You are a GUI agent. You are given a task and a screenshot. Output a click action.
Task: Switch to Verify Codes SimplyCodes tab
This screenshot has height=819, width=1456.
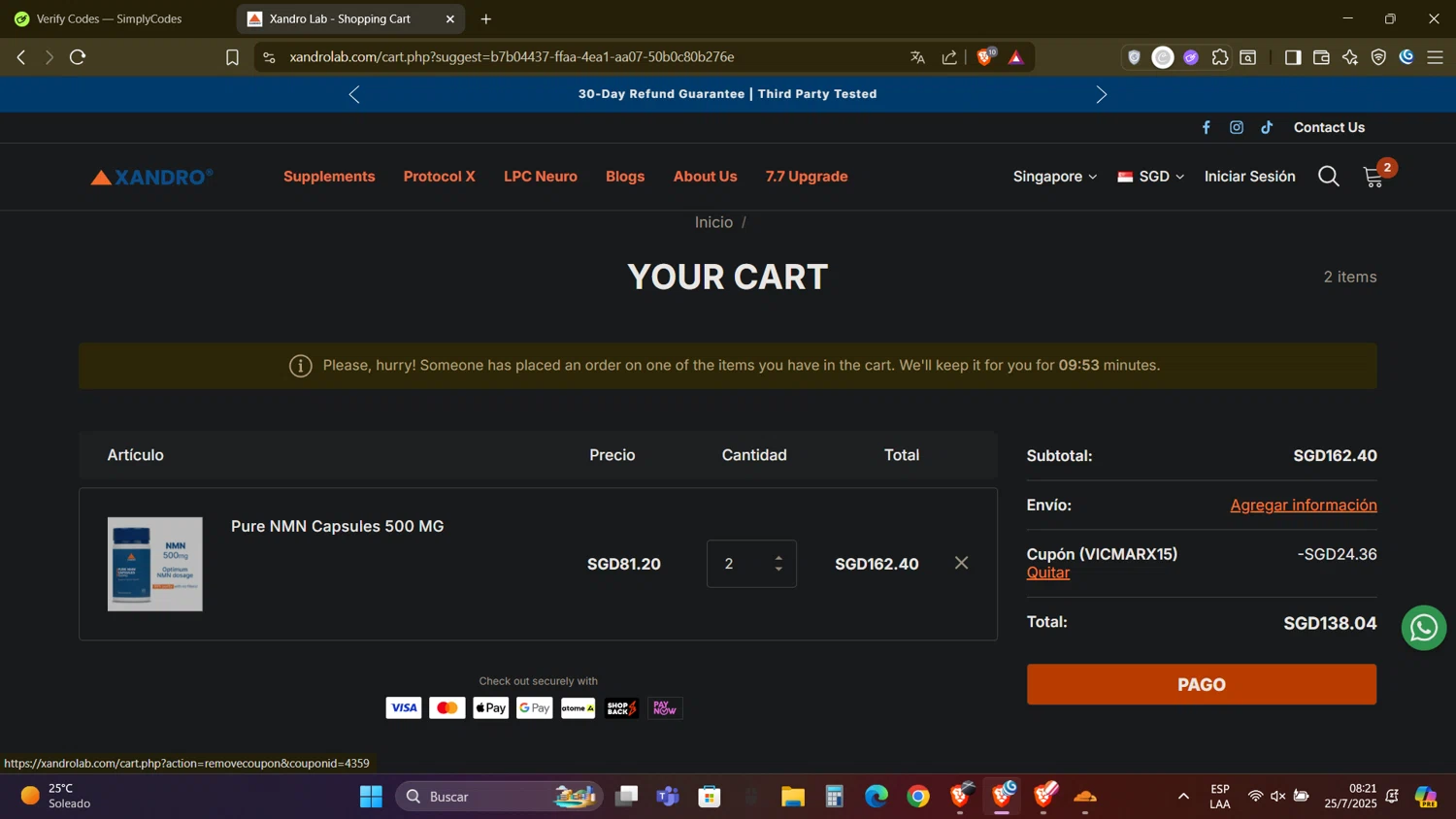point(109,18)
